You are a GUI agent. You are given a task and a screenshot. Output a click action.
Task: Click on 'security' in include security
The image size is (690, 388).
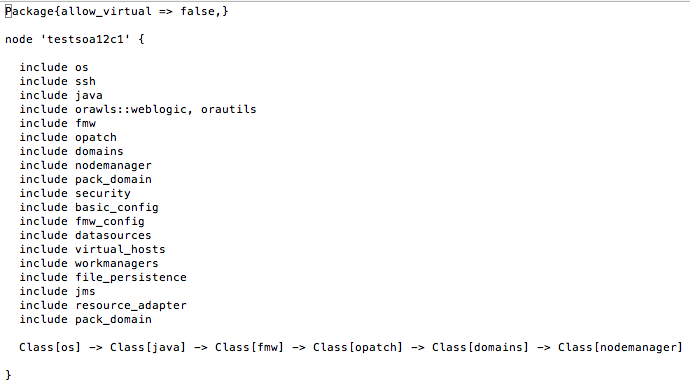103,194
